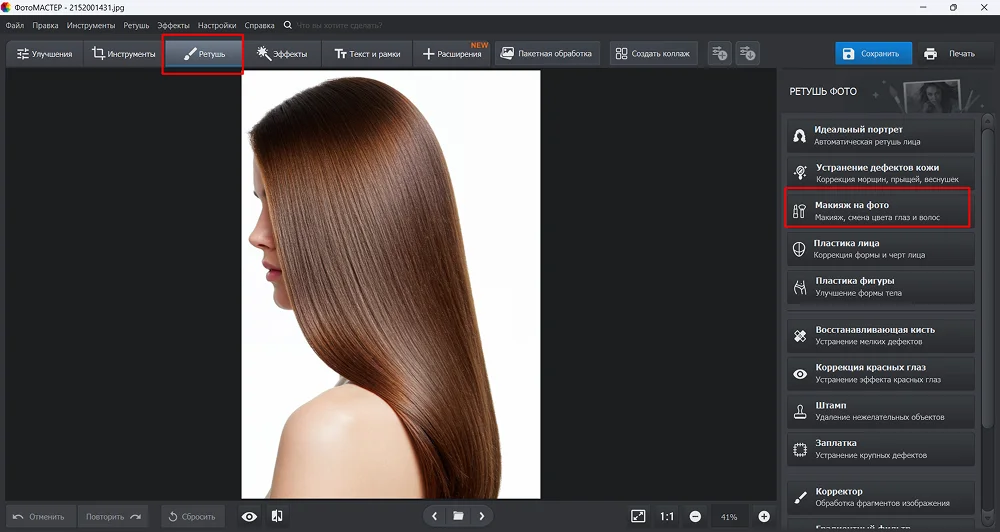Viewport: 1000px width, 532px height.
Task: Open Пакетная обработка
Action: (547, 54)
